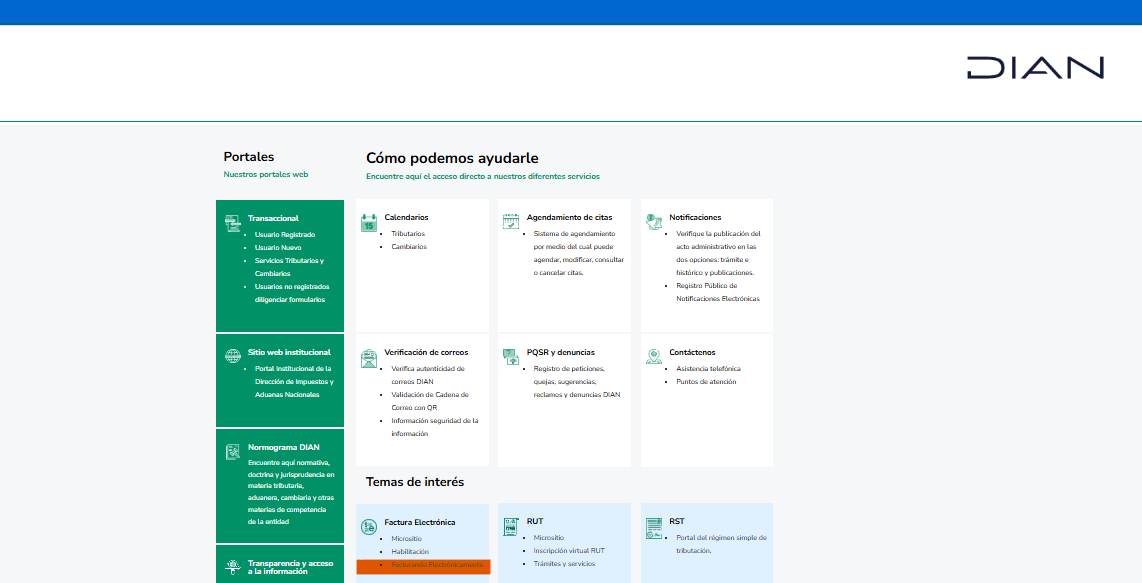1142x583 pixels.
Task: Open Sistema de agendamiento description link
Action: click(579, 253)
